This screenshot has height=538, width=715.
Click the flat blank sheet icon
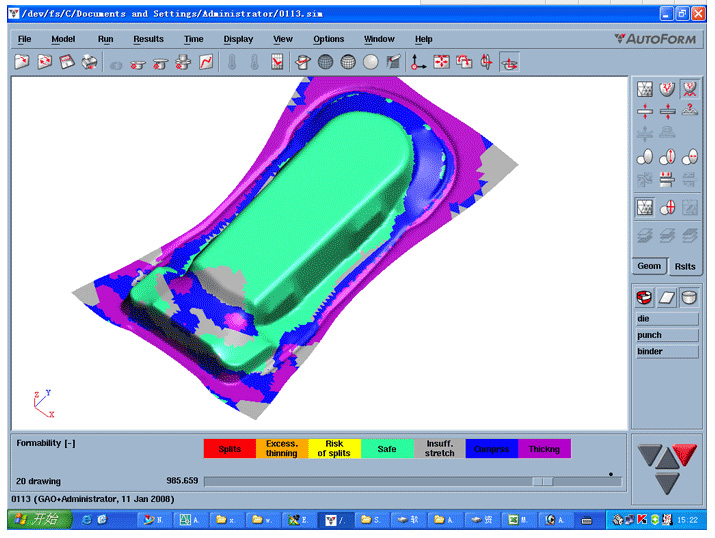click(x=667, y=297)
